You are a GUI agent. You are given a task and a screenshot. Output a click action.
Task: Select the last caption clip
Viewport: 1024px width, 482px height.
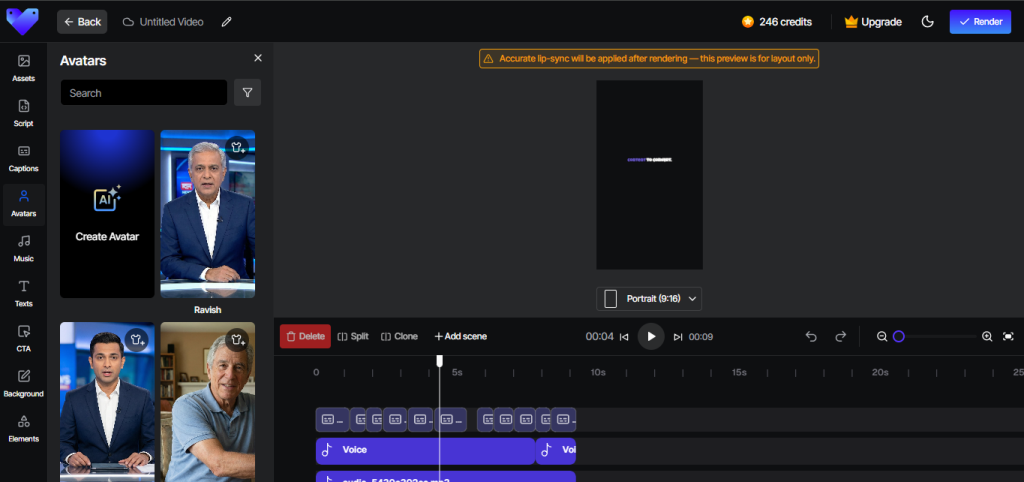(x=564, y=419)
